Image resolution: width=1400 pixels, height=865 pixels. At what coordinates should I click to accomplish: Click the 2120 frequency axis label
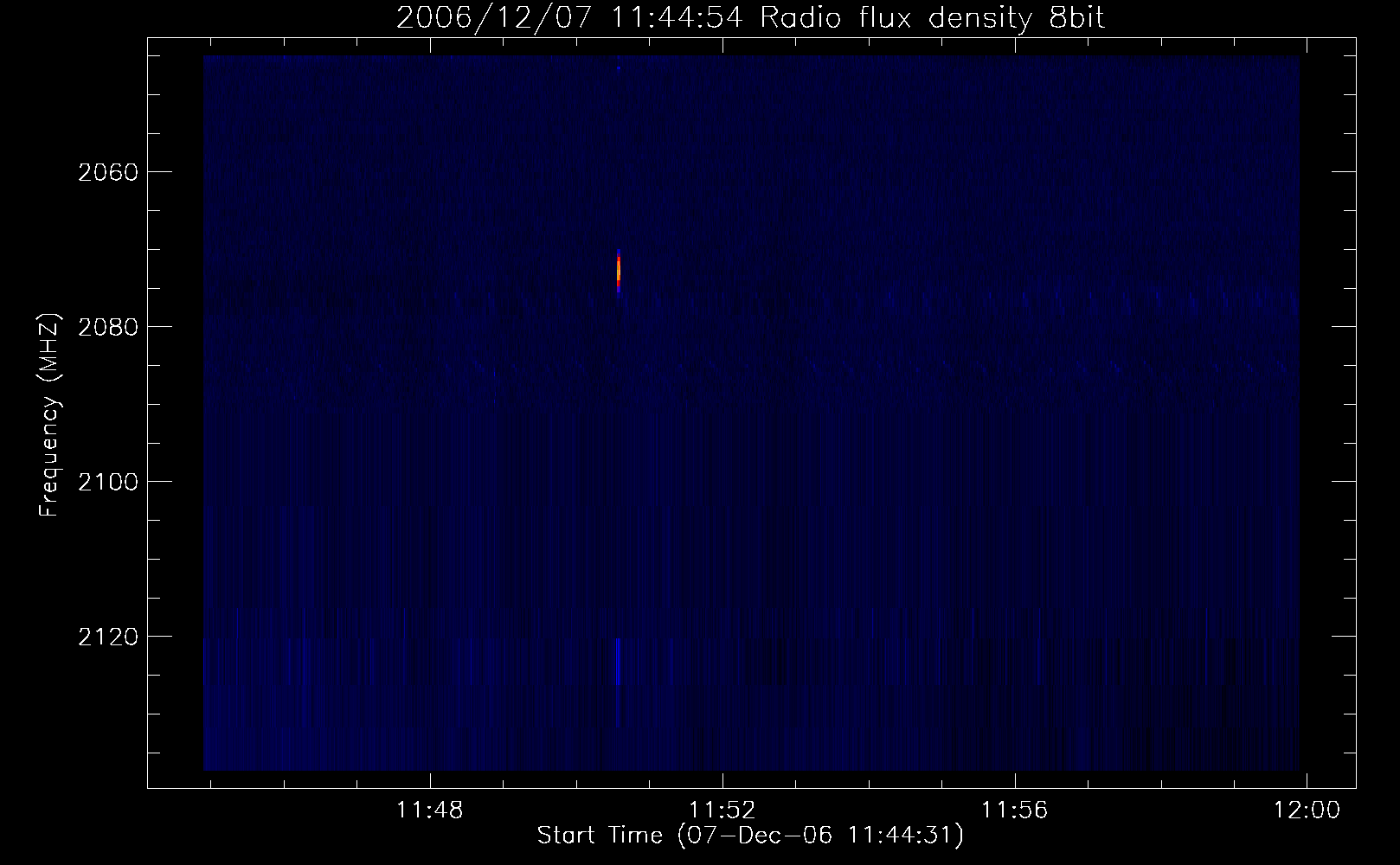[x=108, y=637]
